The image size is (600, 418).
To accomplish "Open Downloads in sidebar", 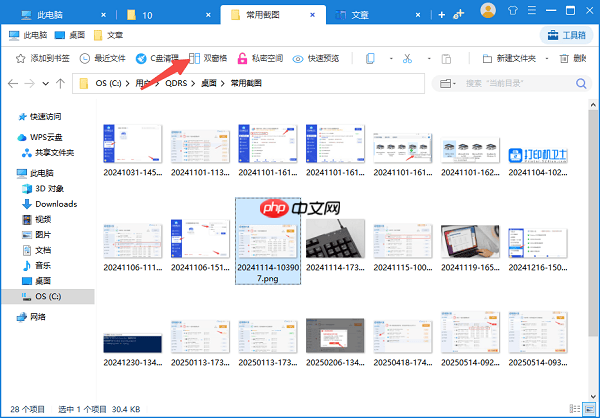I will (x=50, y=204).
